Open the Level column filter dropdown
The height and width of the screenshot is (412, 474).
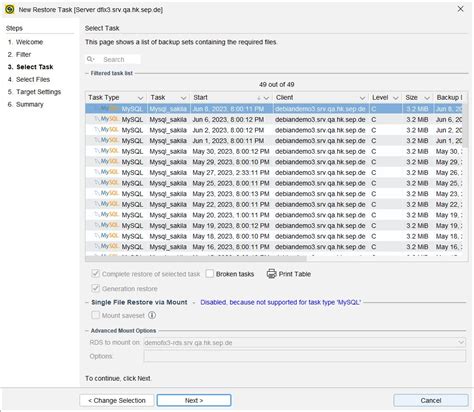pyautogui.click(x=396, y=98)
